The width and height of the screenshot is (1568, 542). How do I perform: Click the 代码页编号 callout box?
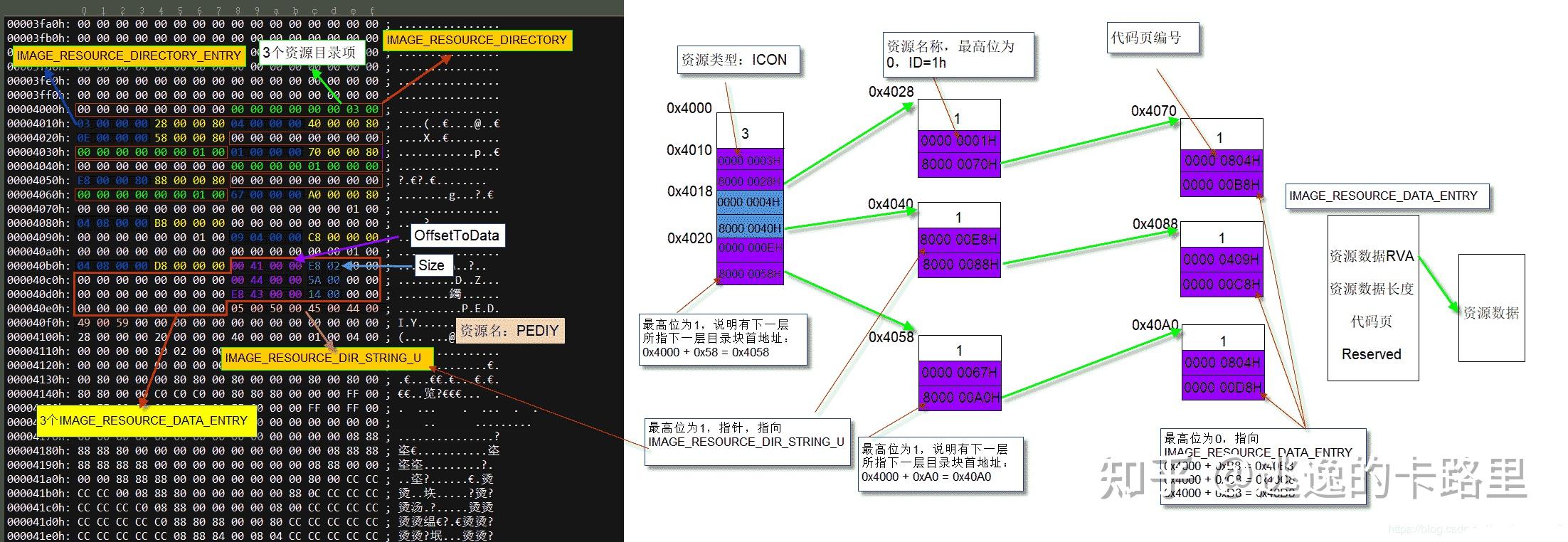[1153, 38]
